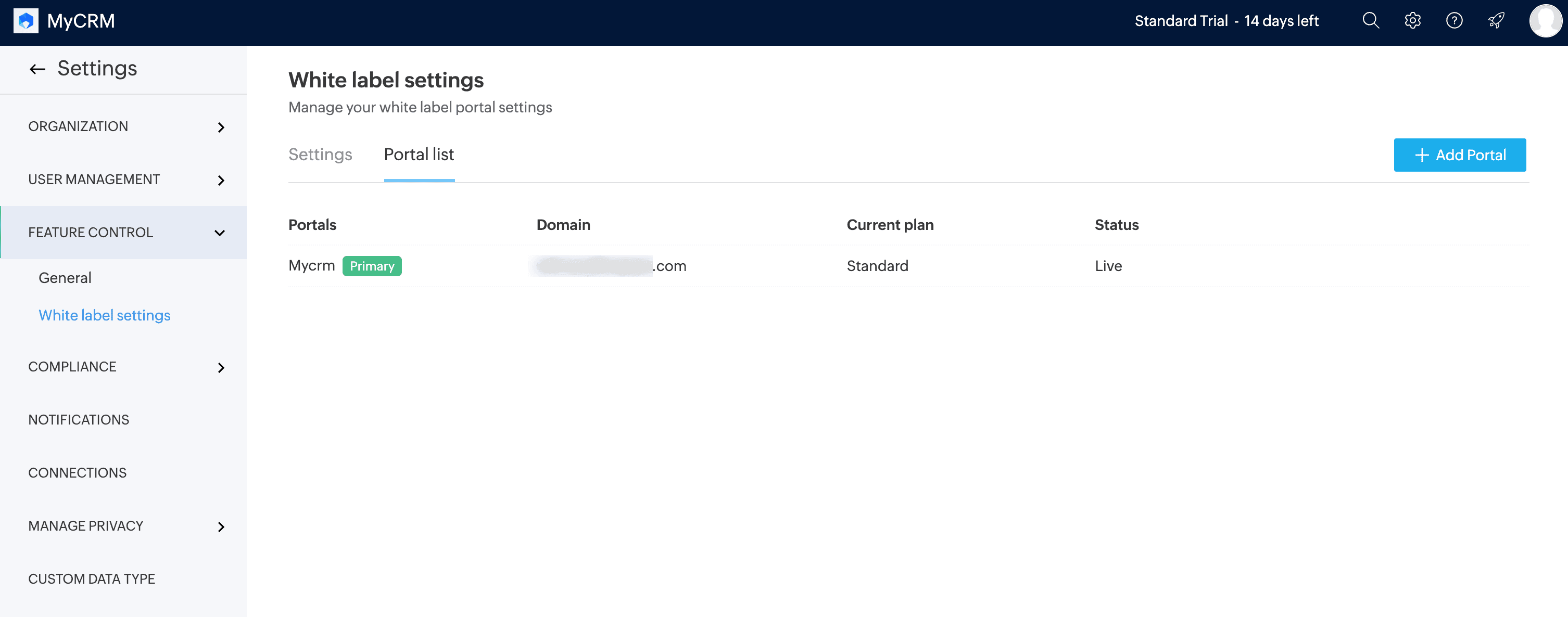The image size is (1568, 617).
Task: Expand the ORGANIZATION section chevron
Action: 221,127
